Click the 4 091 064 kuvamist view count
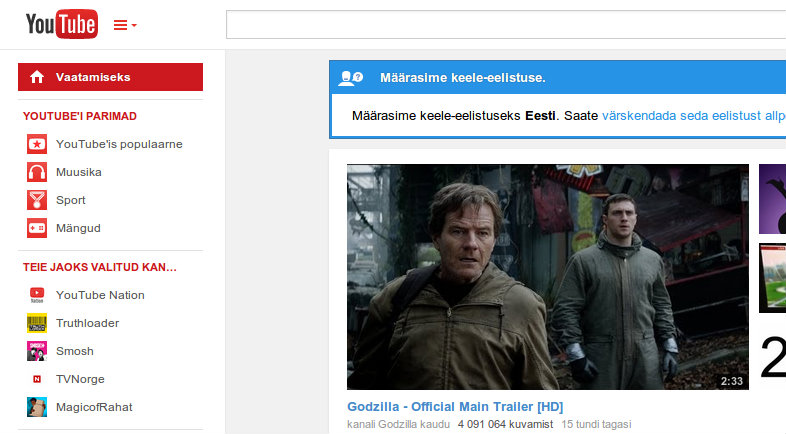Viewport: 786px width, 434px height. pos(505,424)
